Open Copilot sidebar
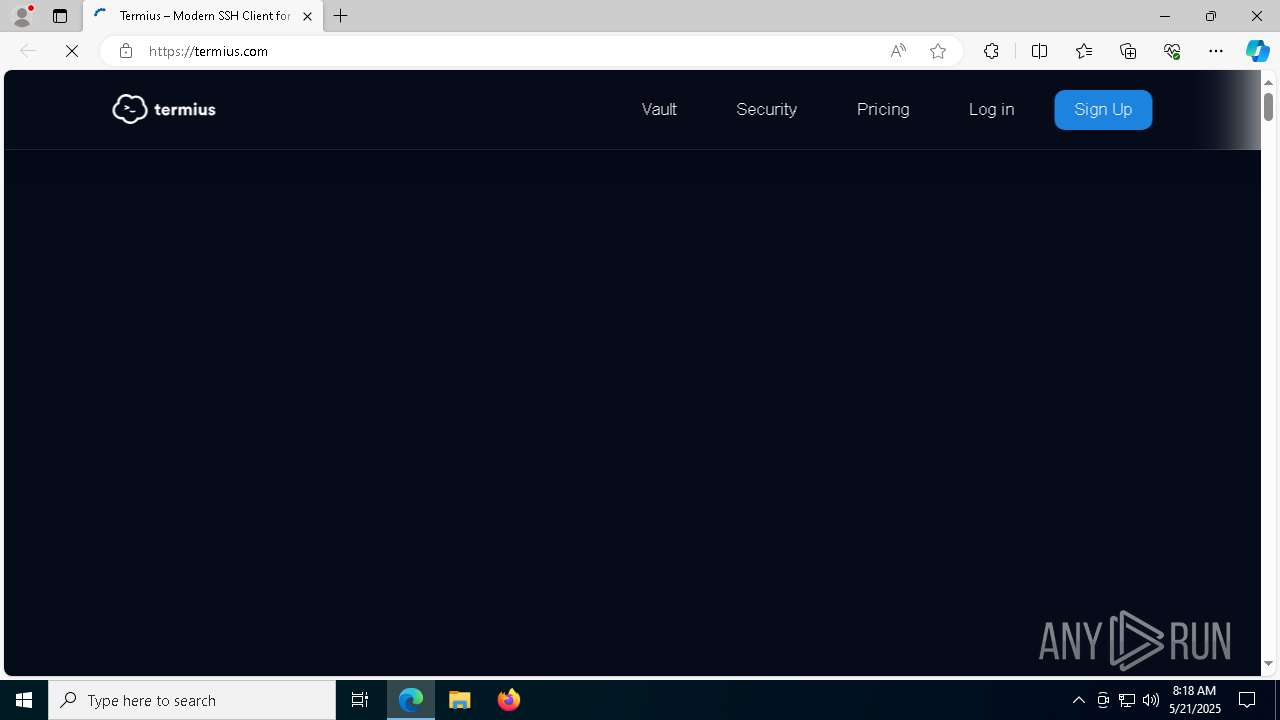1280x720 pixels. click(1258, 51)
